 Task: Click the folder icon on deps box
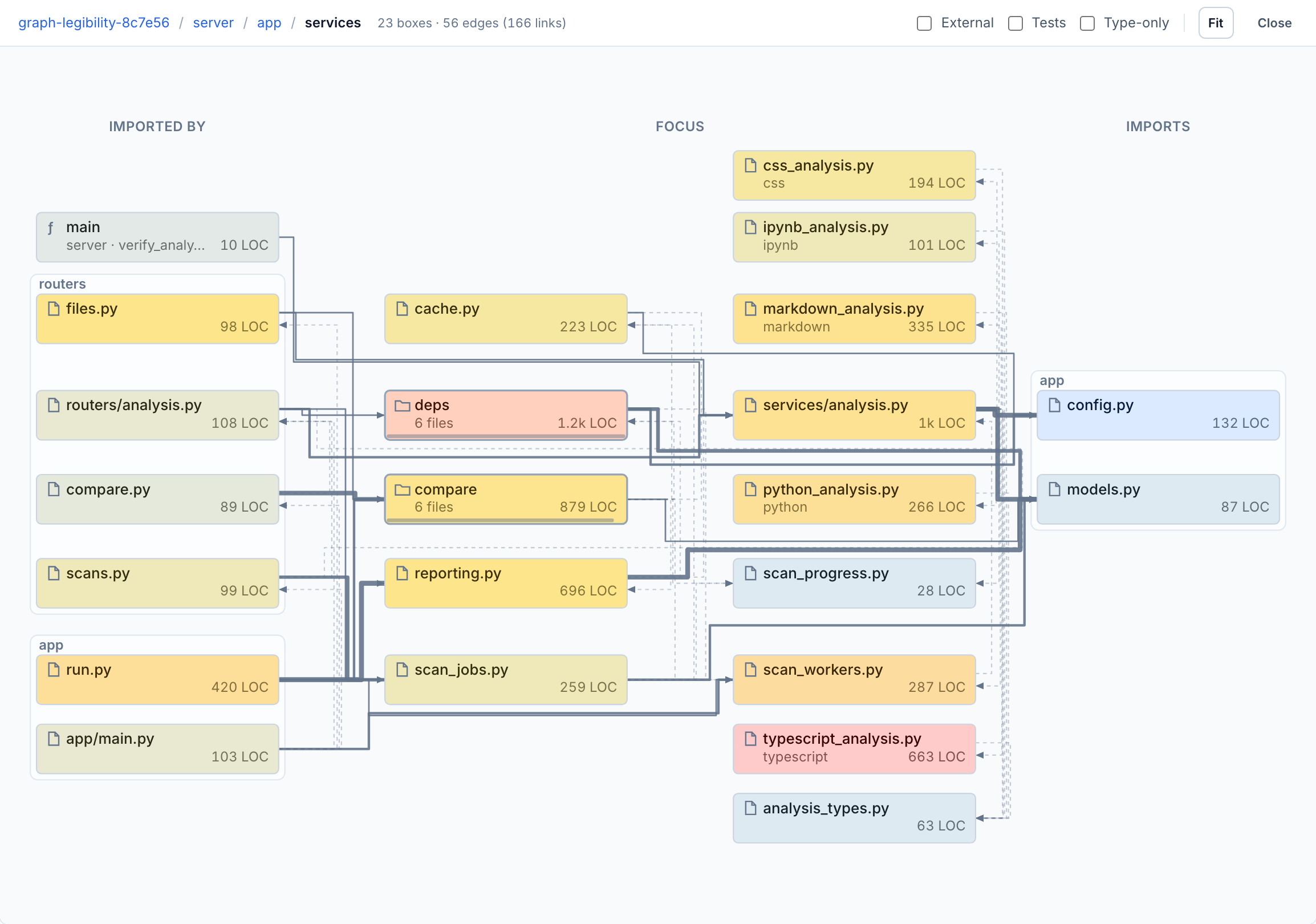[403, 406]
